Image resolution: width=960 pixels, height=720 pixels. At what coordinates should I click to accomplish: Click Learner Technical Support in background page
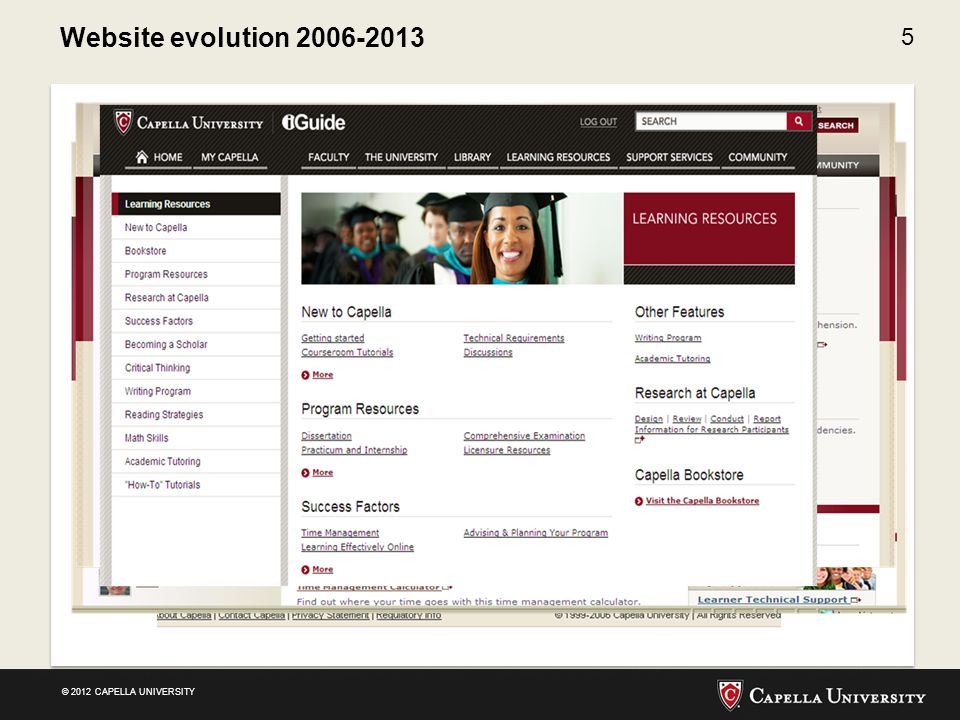[773, 600]
